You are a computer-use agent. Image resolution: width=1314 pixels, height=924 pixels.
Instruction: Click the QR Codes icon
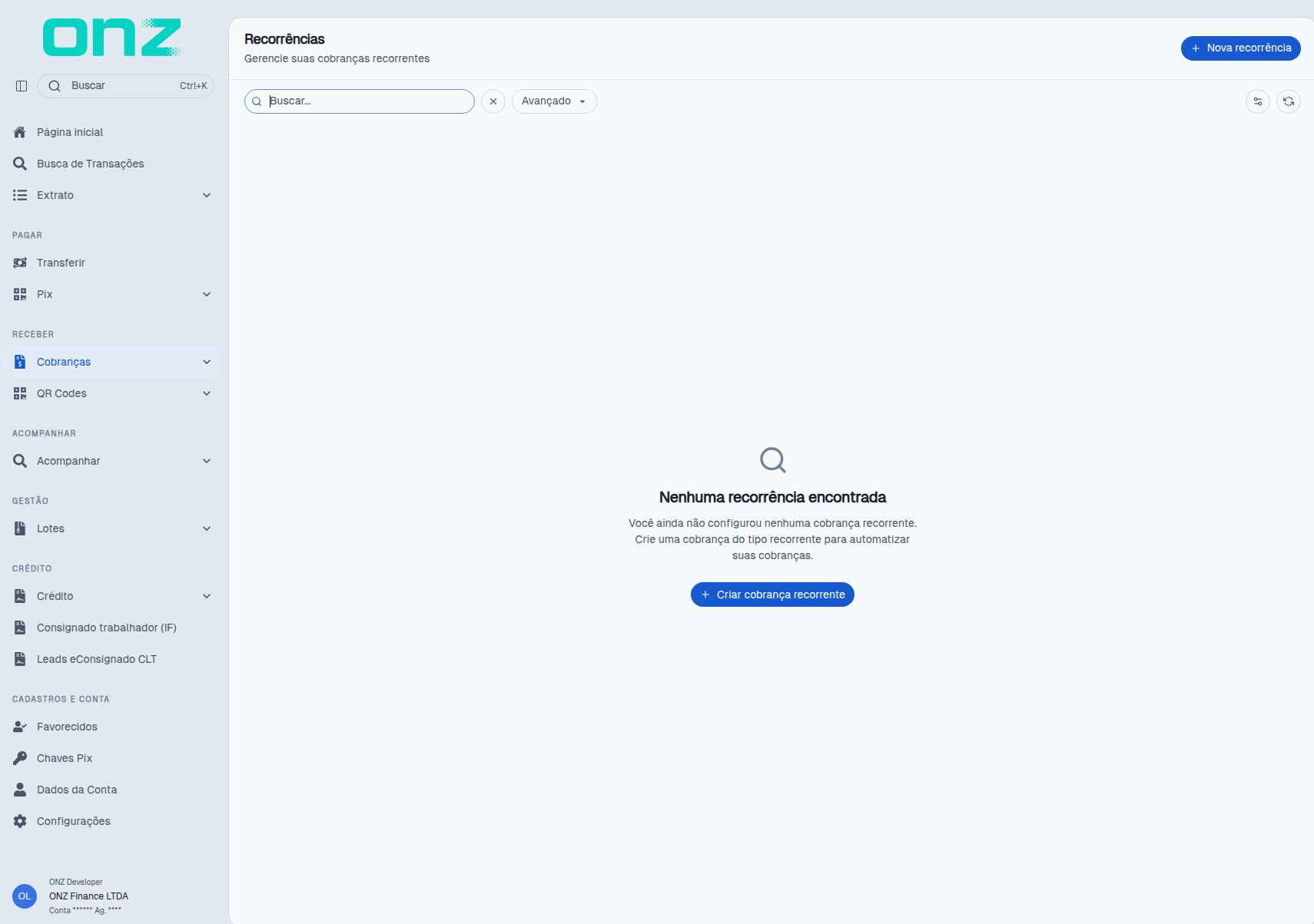[x=20, y=393]
